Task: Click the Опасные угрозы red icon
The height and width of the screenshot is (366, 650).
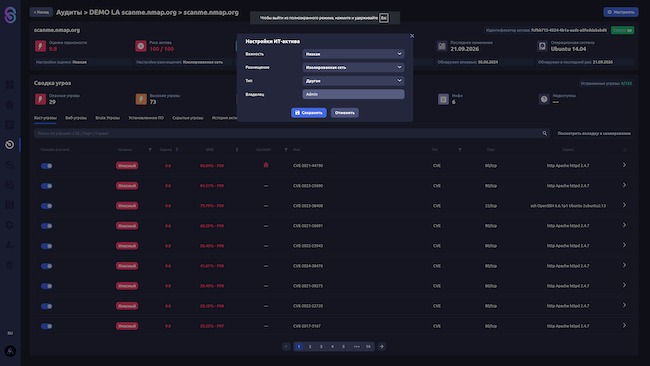Action: point(40,99)
